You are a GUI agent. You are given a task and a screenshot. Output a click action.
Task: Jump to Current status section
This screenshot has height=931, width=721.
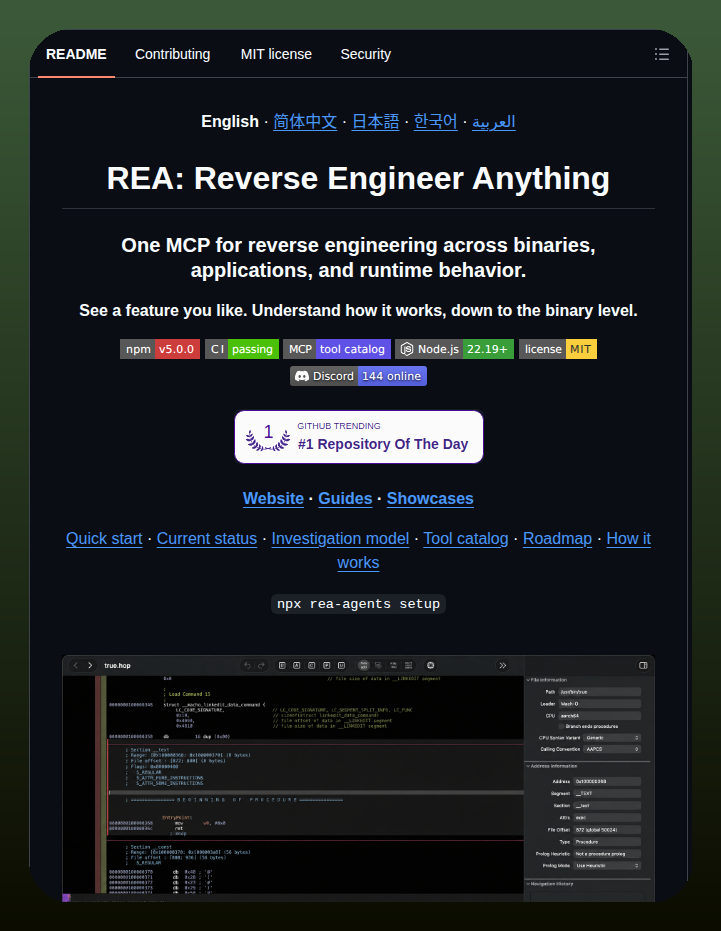pos(207,539)
